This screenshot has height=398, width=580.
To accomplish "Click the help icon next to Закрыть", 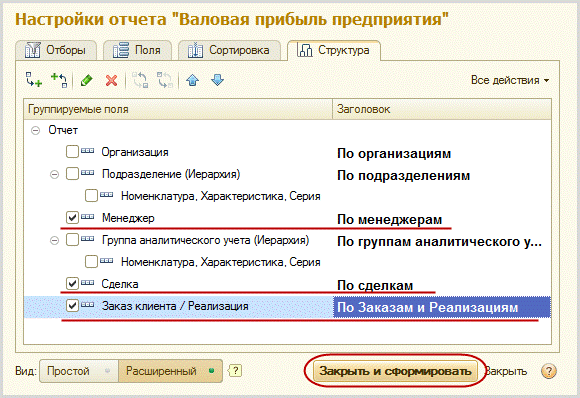I will click(x=549, y=371).
